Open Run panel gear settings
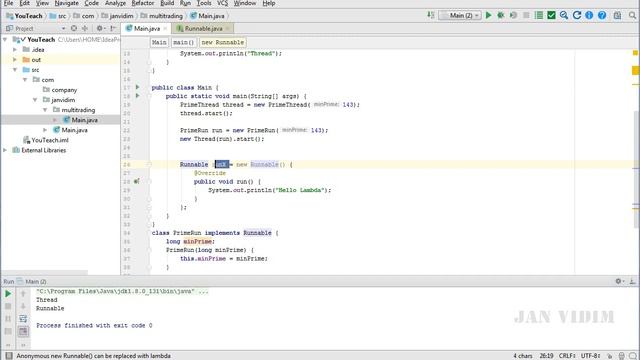This screenshot has width=640, height=360. [x=619, y=281]
